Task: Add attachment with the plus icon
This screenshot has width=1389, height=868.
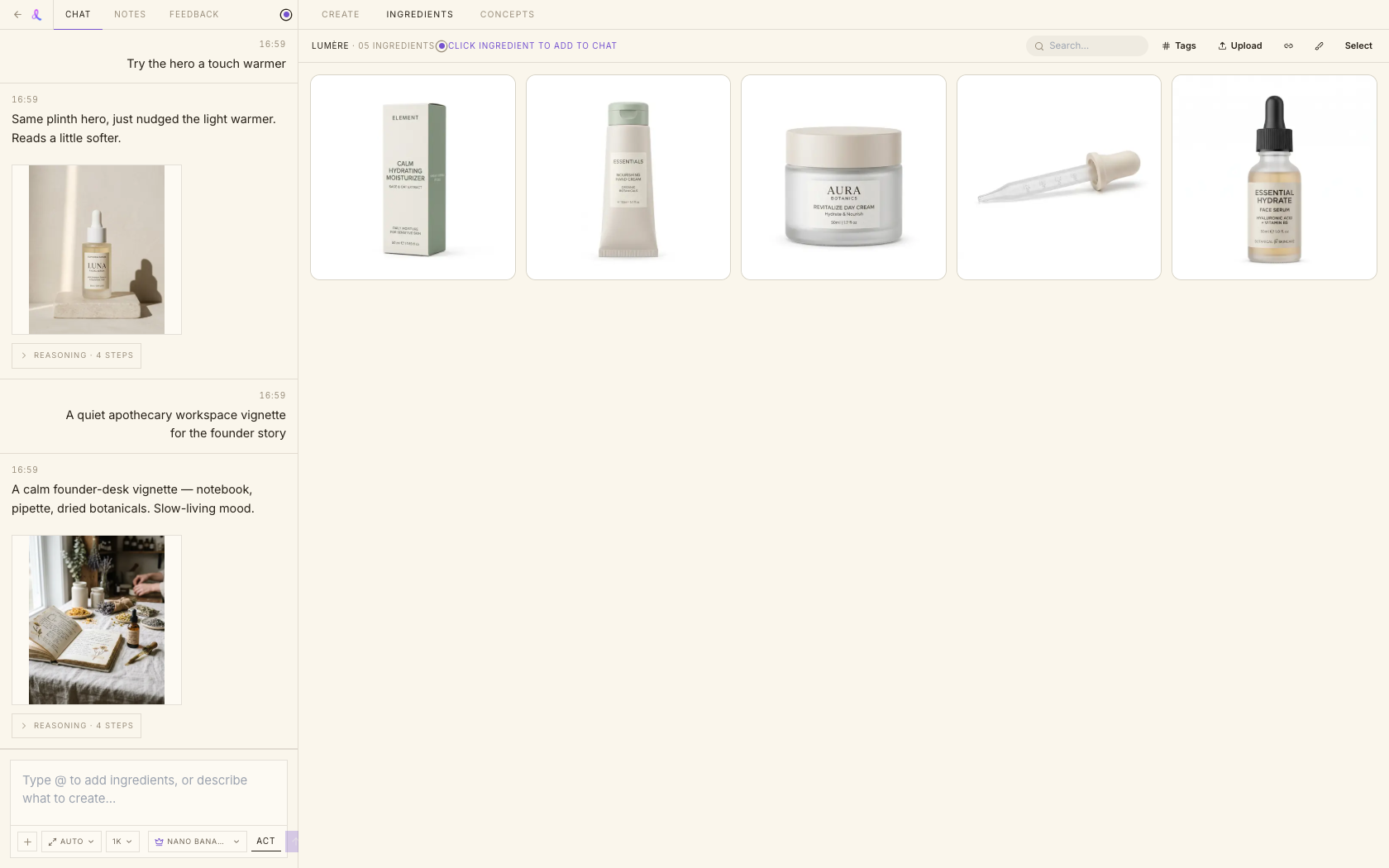Action: click(27, 842)
